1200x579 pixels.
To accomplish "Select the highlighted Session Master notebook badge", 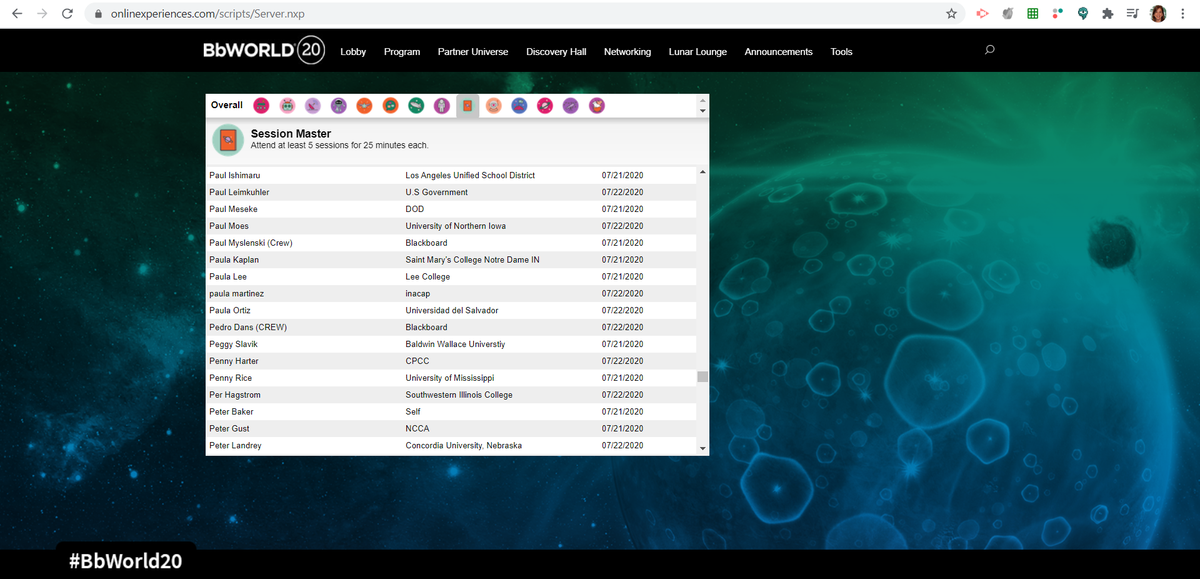I will (x=468, y=105).
